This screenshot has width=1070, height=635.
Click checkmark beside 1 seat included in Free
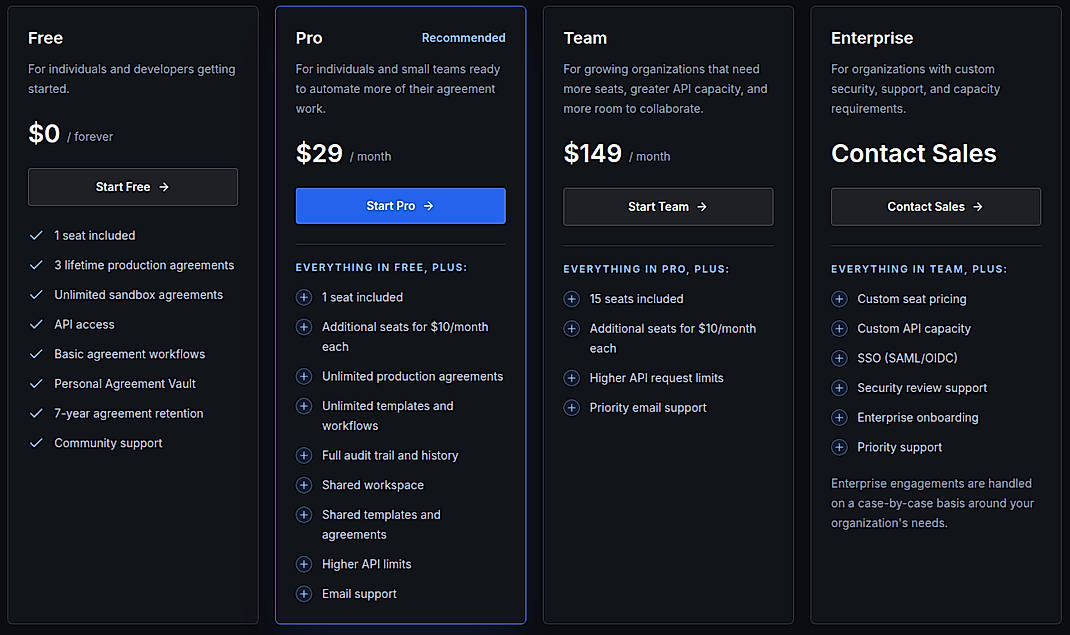[36, 235]
